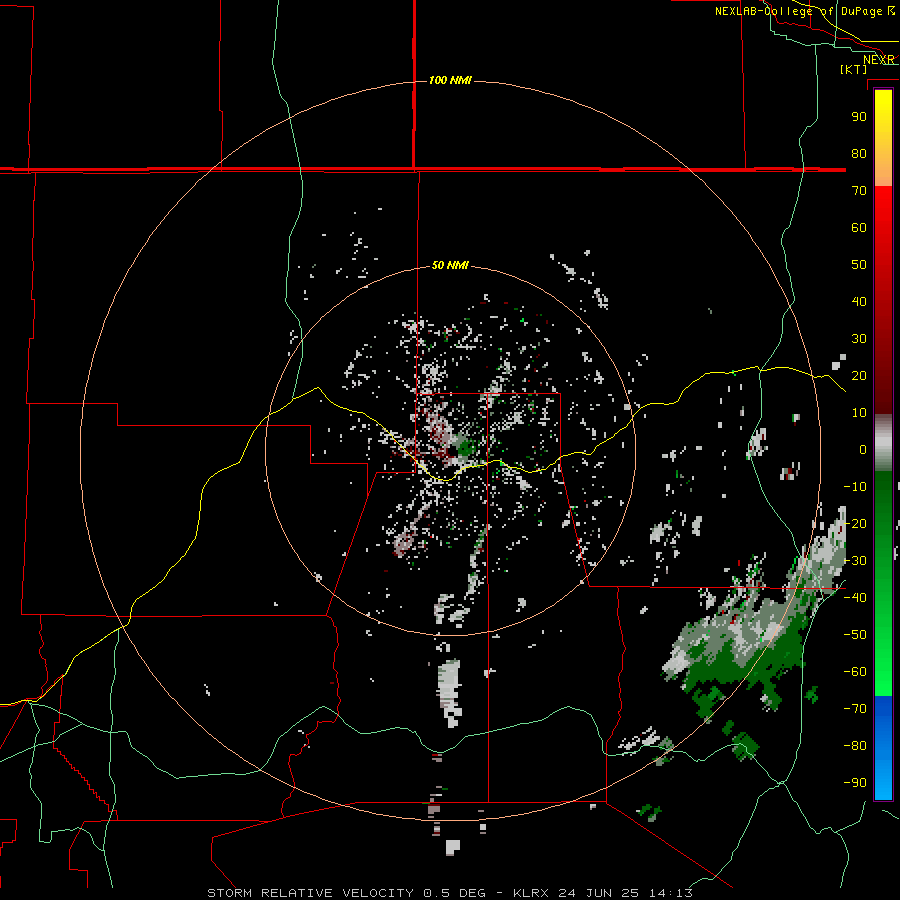
Task: Click the [KT] units label
Action: pyautogui.click(x=854, y=69)
